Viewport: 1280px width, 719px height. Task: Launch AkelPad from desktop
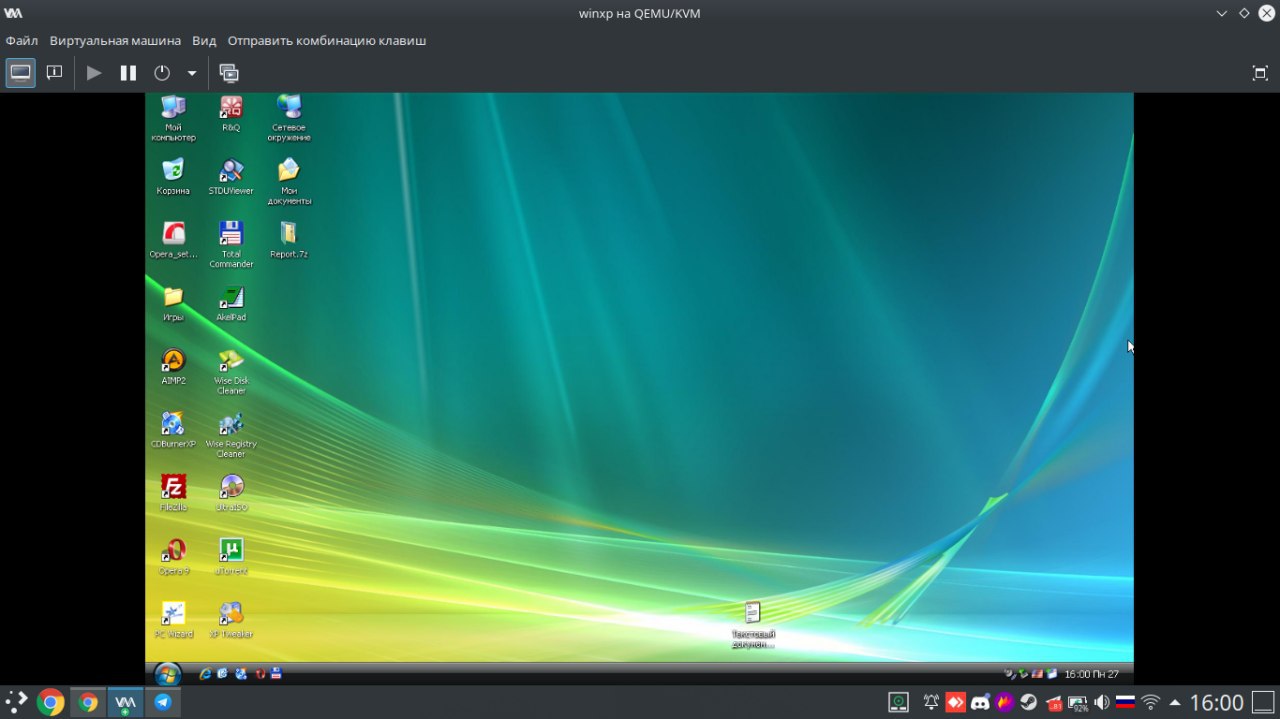(231, 303)
